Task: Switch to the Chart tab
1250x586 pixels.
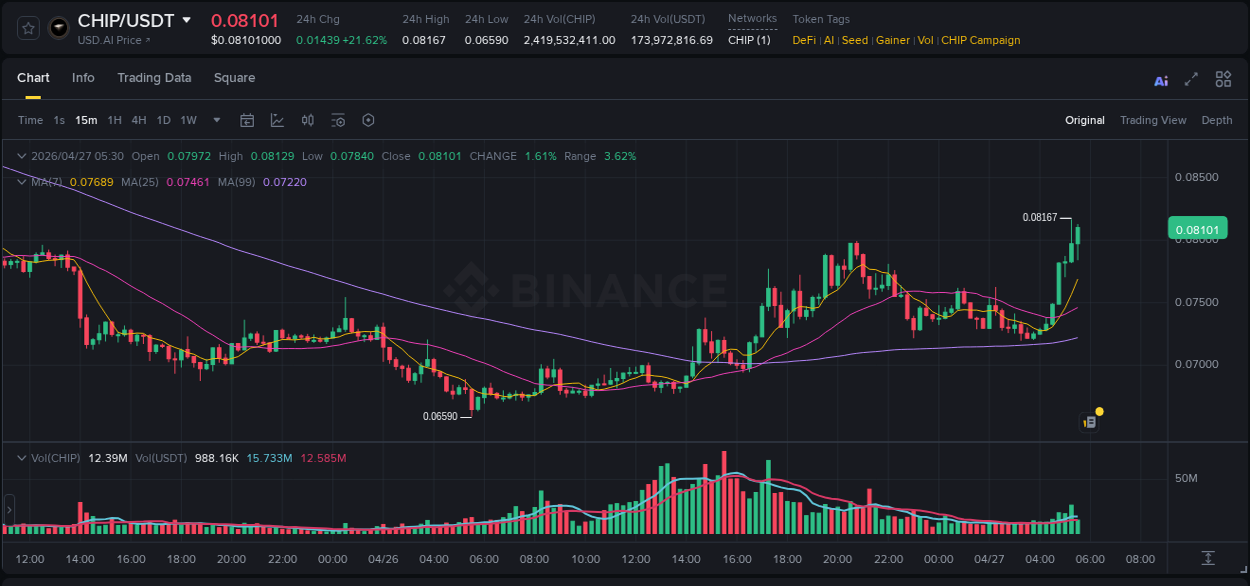Action: point(33,78)
